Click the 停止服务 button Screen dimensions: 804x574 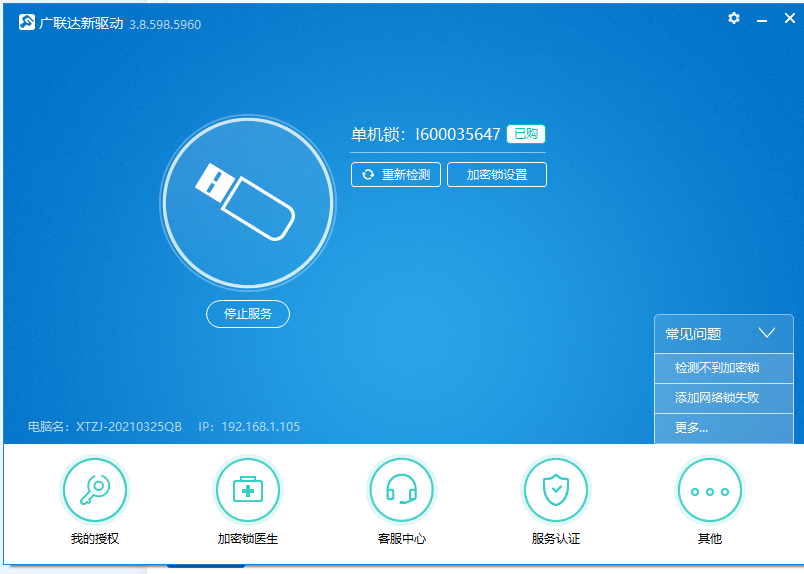(x=248, y=314)
